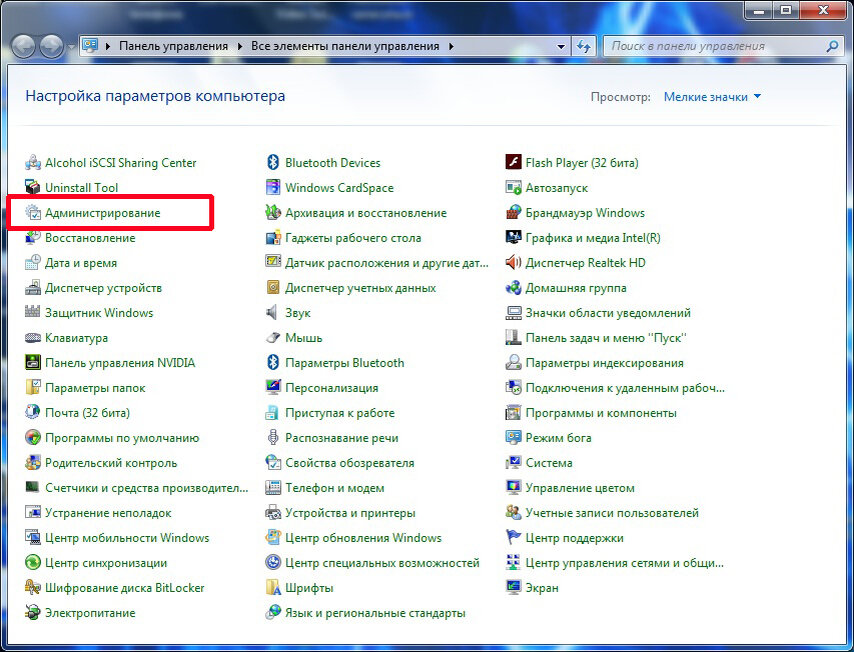
Task: Open the Датчик расположения и другие датчики link
Action: tap(387, 263)
